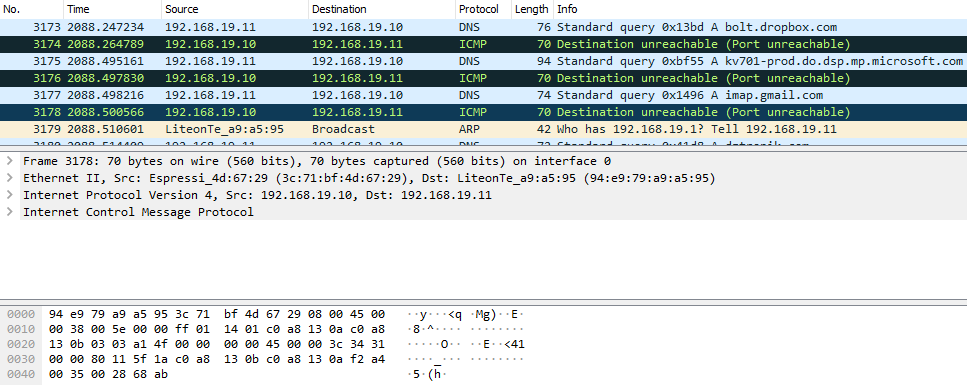Expand the Internet Protocol Version 4 node
967x385 pixels.
[10, 195]
